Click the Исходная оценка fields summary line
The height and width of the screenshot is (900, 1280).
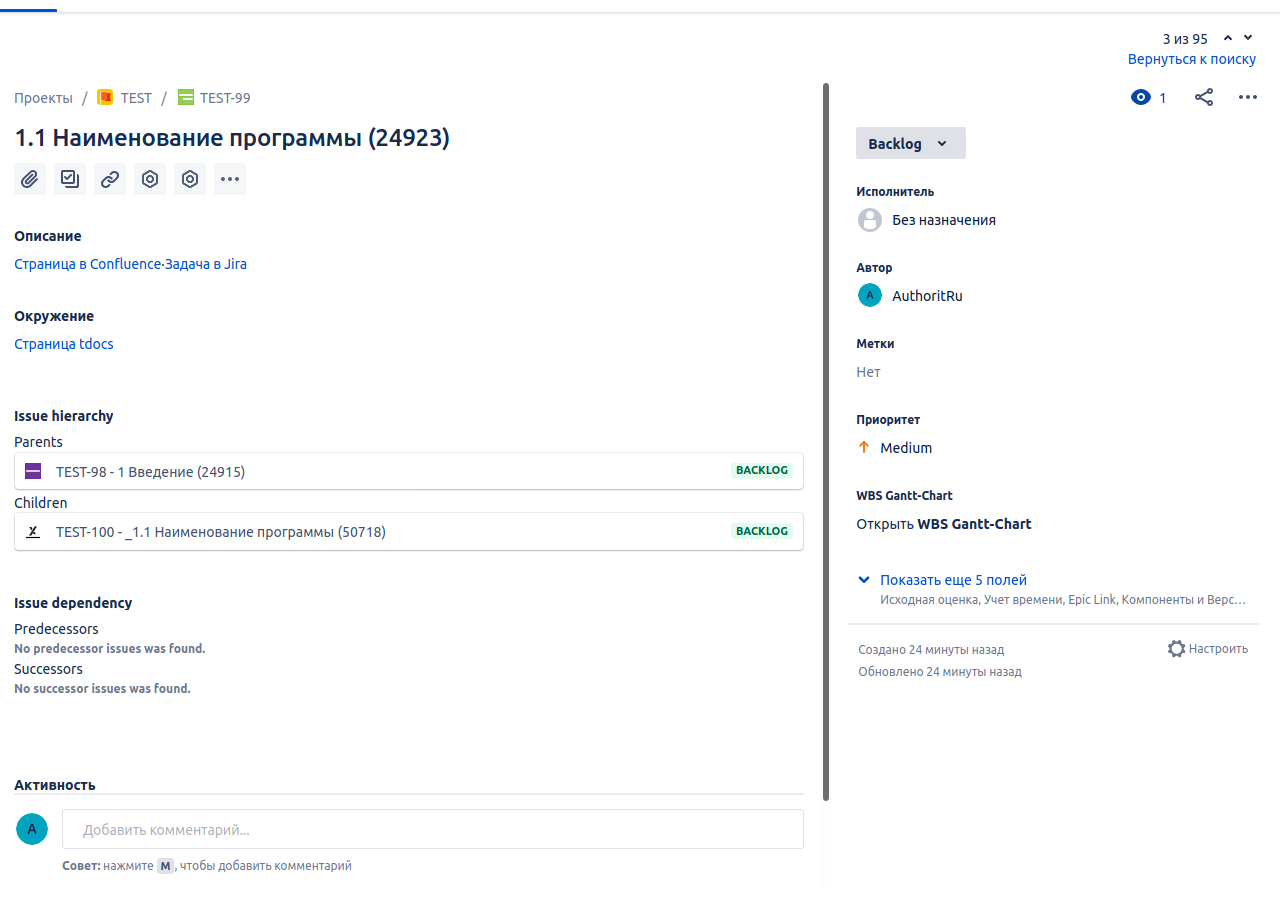coord(1063,600)
